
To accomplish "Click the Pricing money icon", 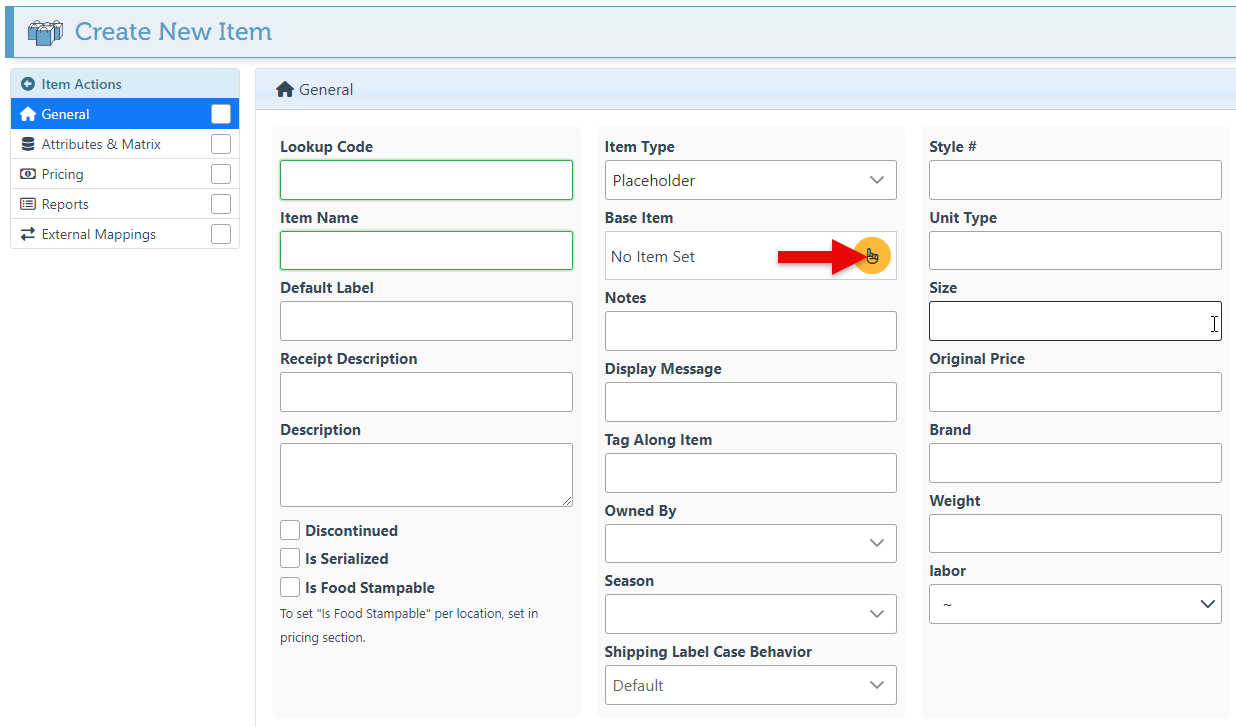I will 28,174.
